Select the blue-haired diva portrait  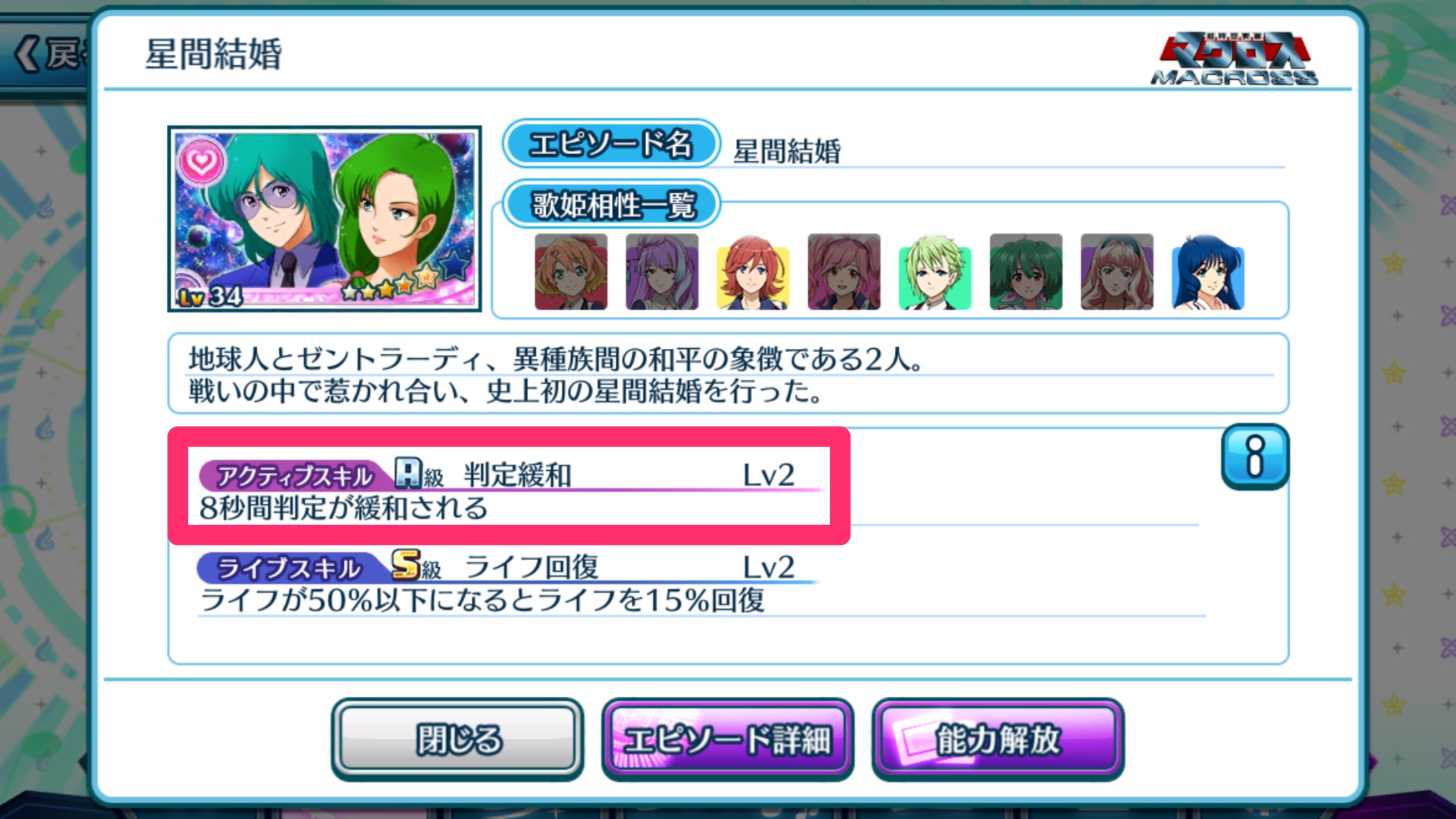[x=1208, y=272]
